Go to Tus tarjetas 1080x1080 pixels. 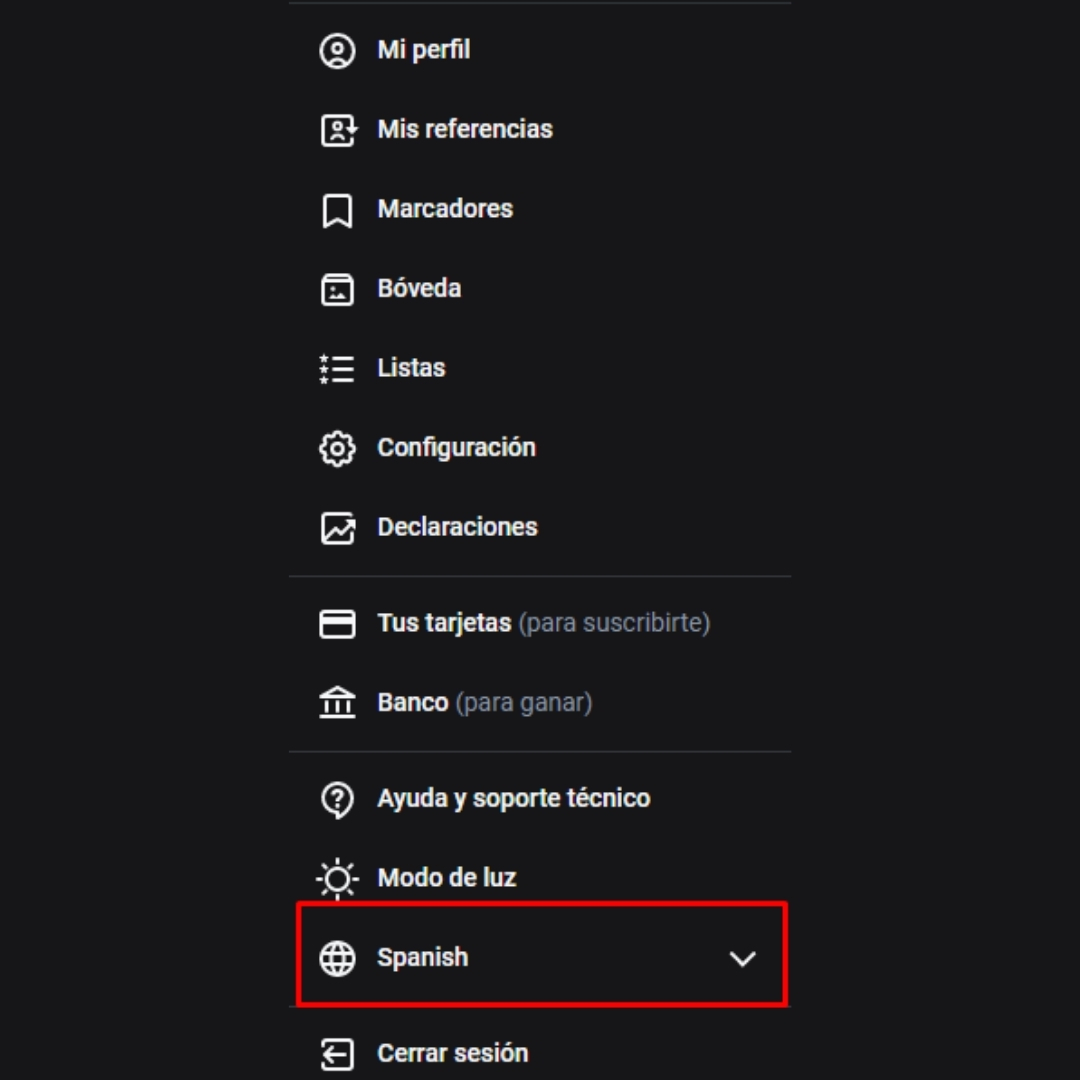coord(444,623)
